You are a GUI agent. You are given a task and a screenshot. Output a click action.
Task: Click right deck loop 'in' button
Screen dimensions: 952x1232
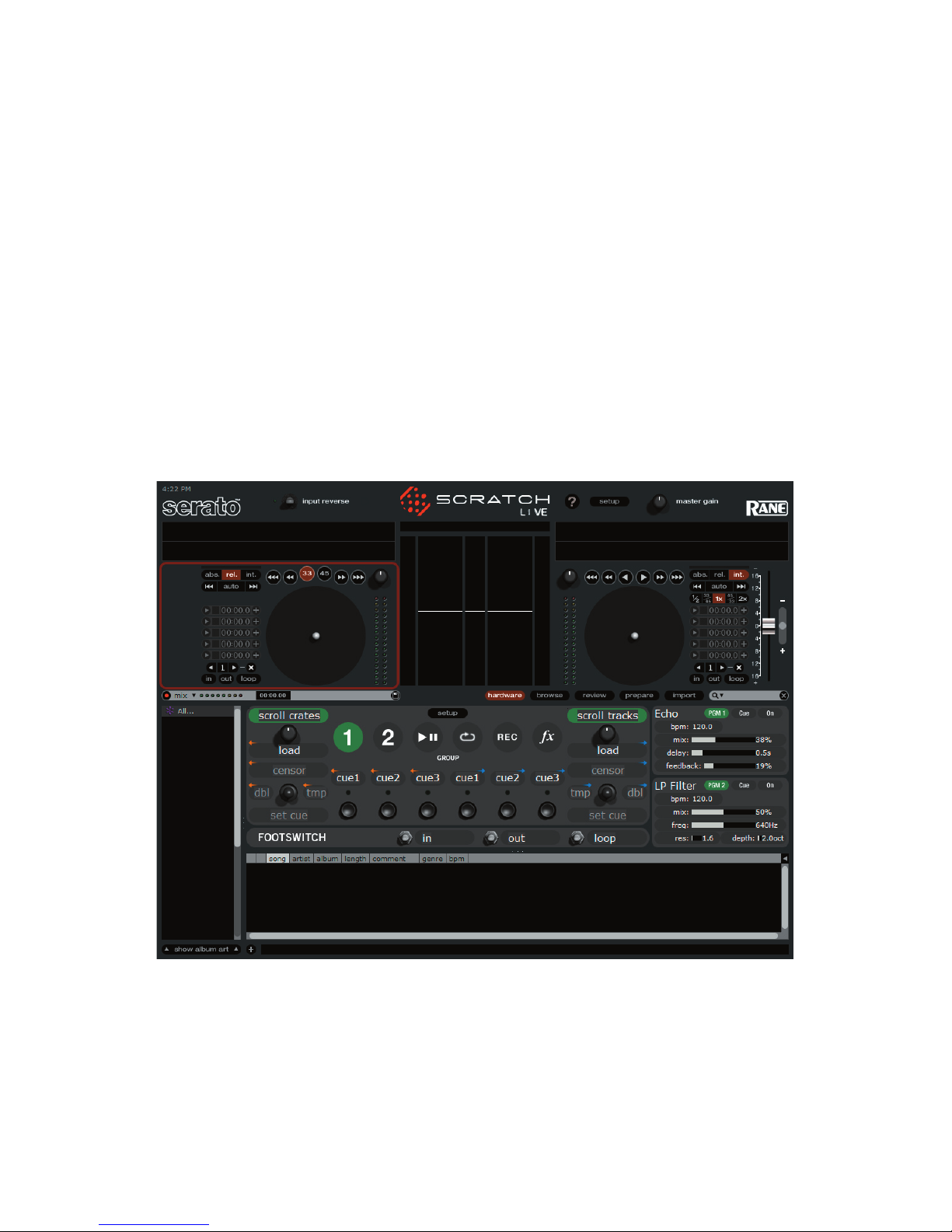coord(696,679)
